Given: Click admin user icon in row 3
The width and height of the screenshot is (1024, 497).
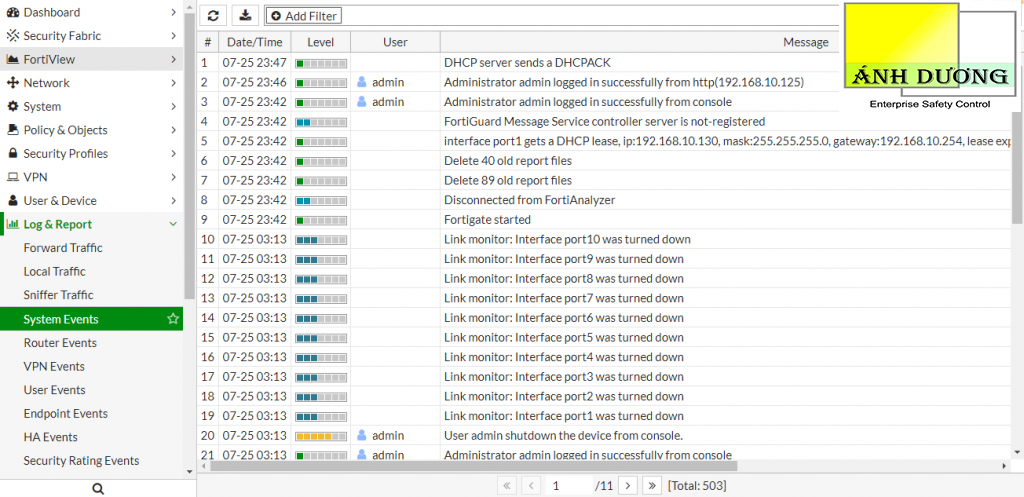Looking at the screenshot, I should point(362,102).
